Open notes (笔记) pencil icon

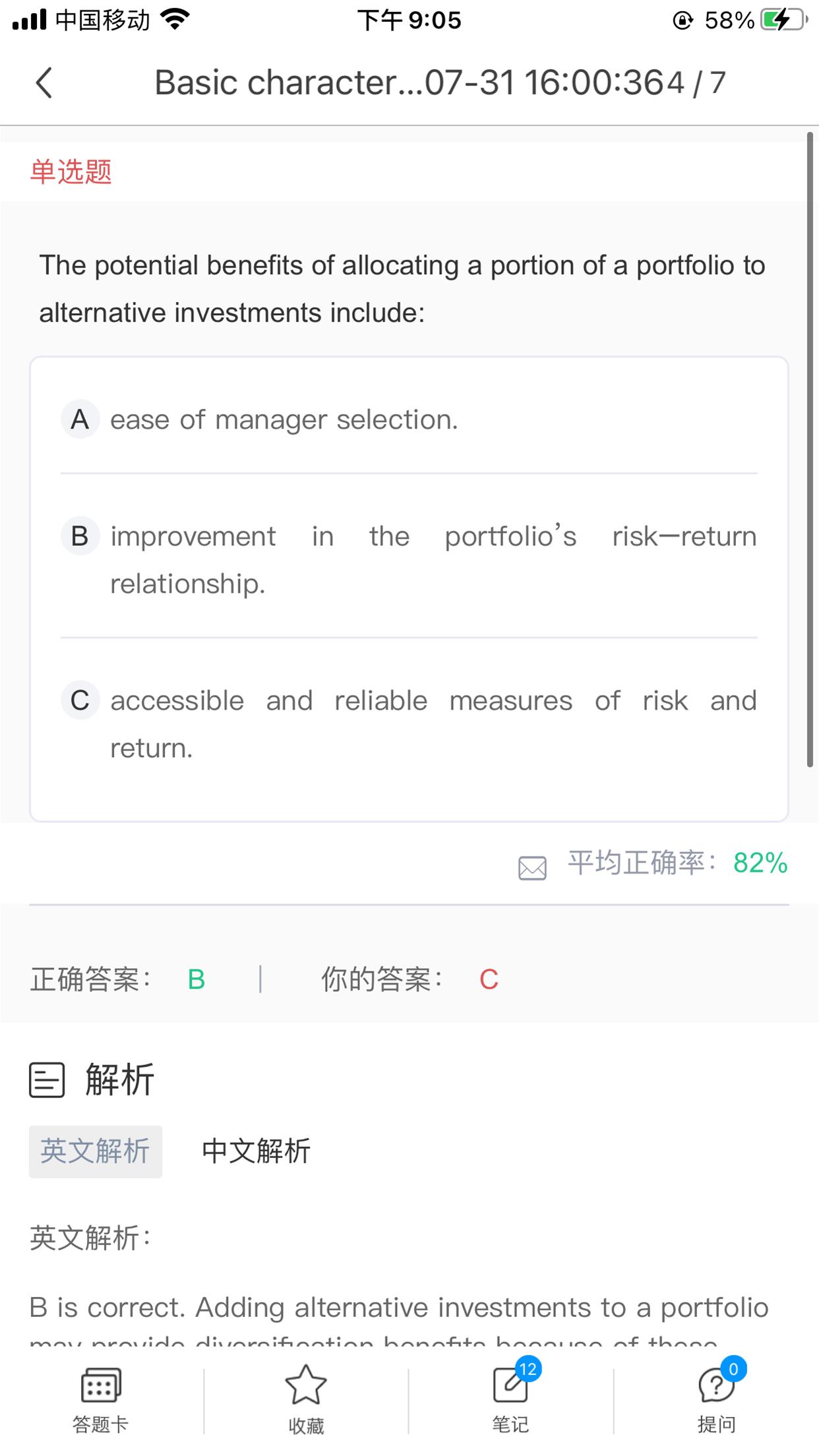510,1387
